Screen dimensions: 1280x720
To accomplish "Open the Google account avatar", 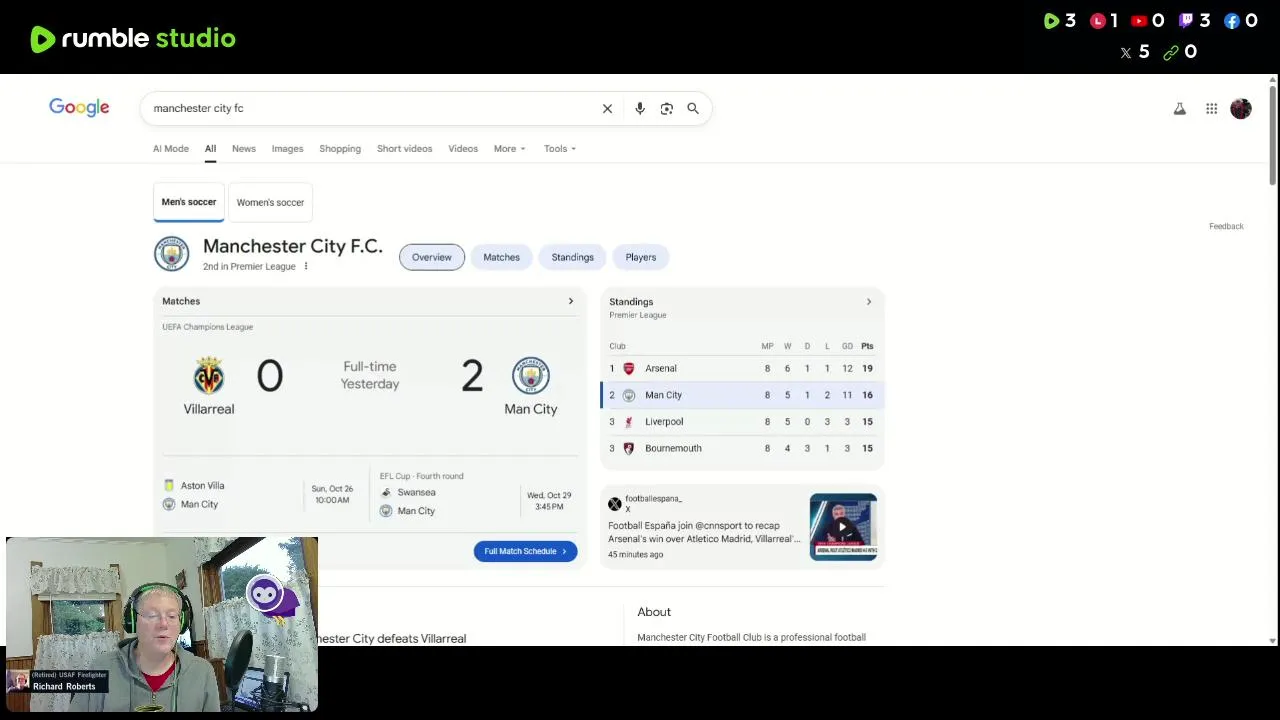I will (1241, 108).
